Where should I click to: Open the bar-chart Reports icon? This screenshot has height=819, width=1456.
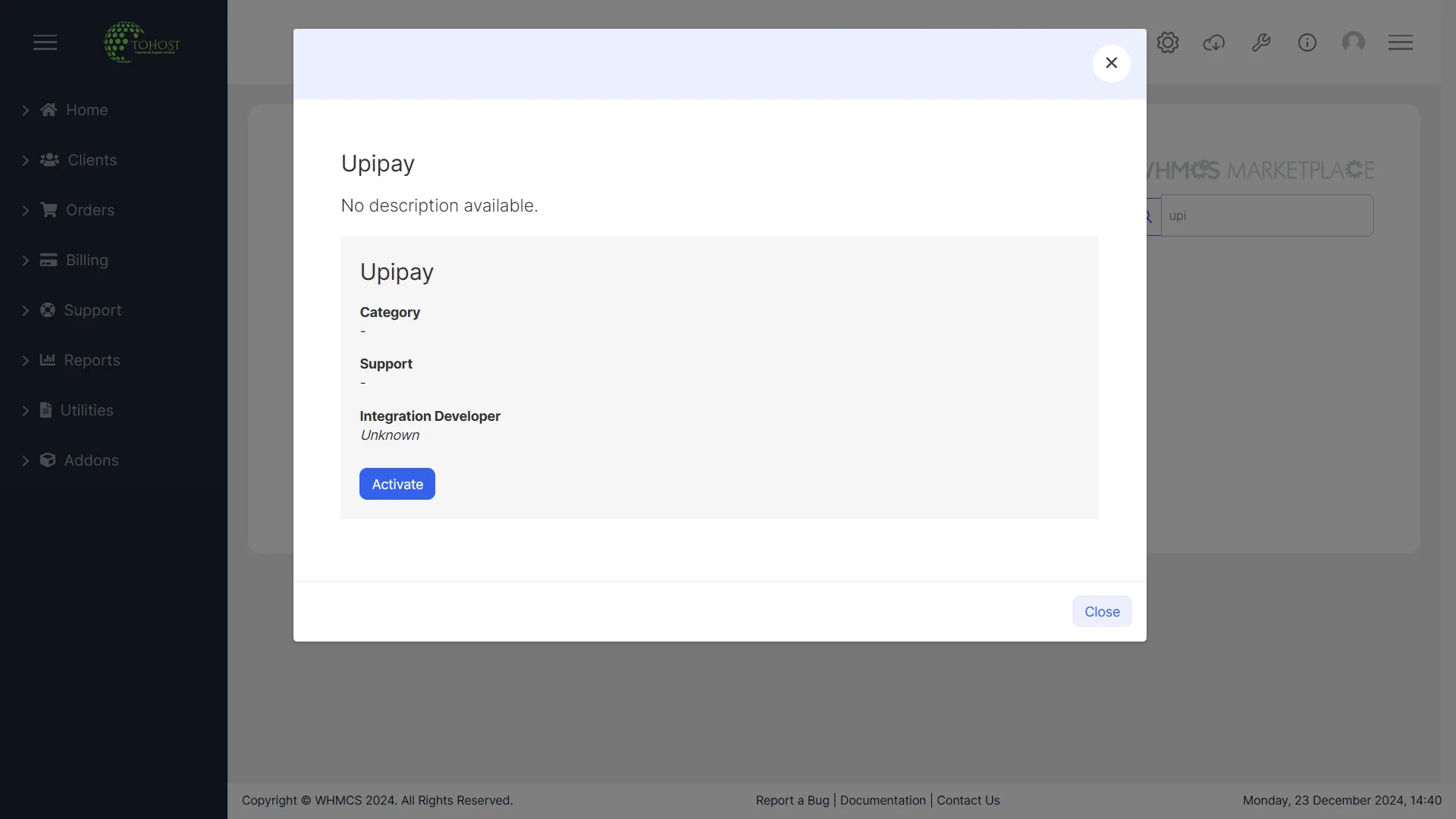click(x=48, y=360)
